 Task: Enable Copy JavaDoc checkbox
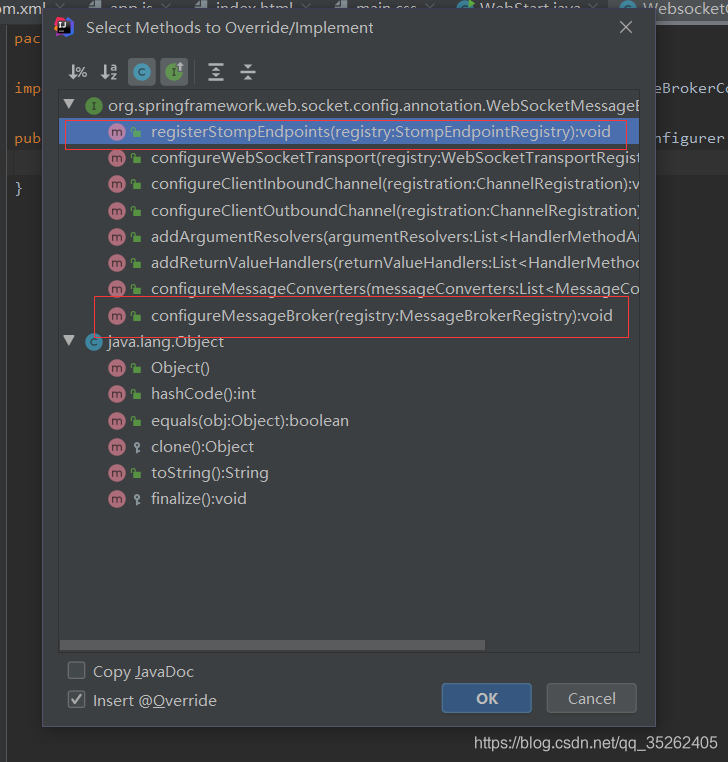point(76,670)
